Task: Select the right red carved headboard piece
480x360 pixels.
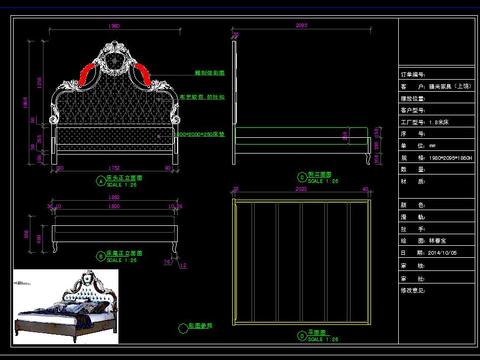Action: [x=143, y=76]
